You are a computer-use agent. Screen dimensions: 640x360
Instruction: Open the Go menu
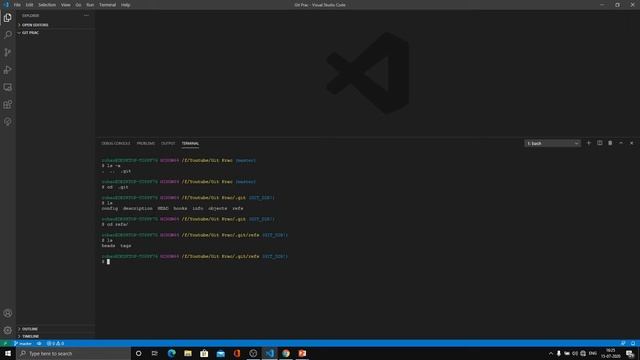point(78,5)
